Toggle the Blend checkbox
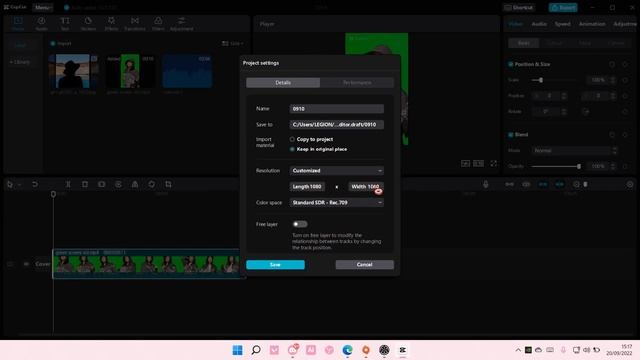The height and width of the screenshot is (360, 640). (510, 135)
